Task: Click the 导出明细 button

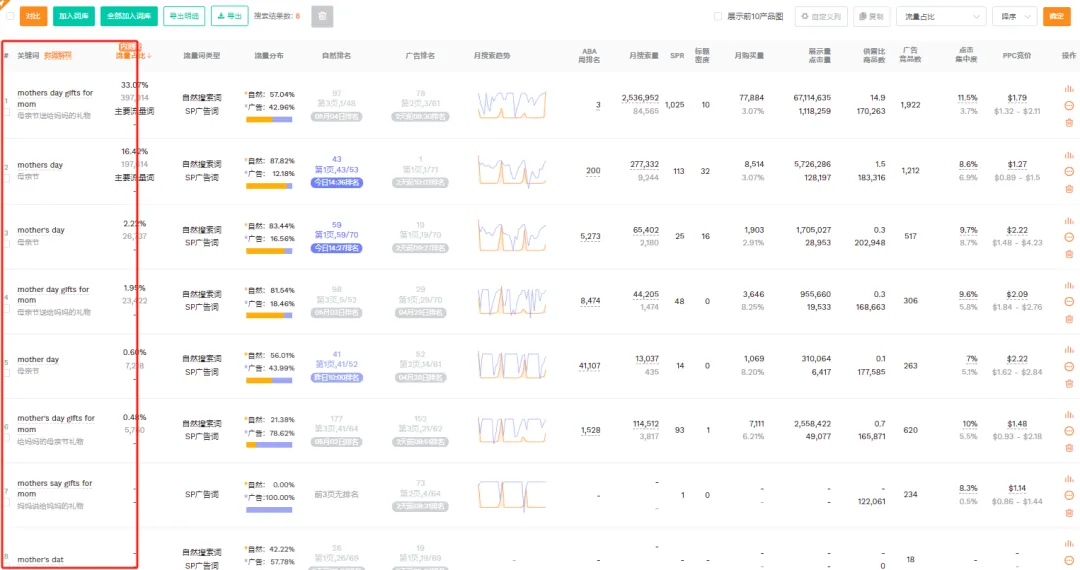Action: [184, 16]
